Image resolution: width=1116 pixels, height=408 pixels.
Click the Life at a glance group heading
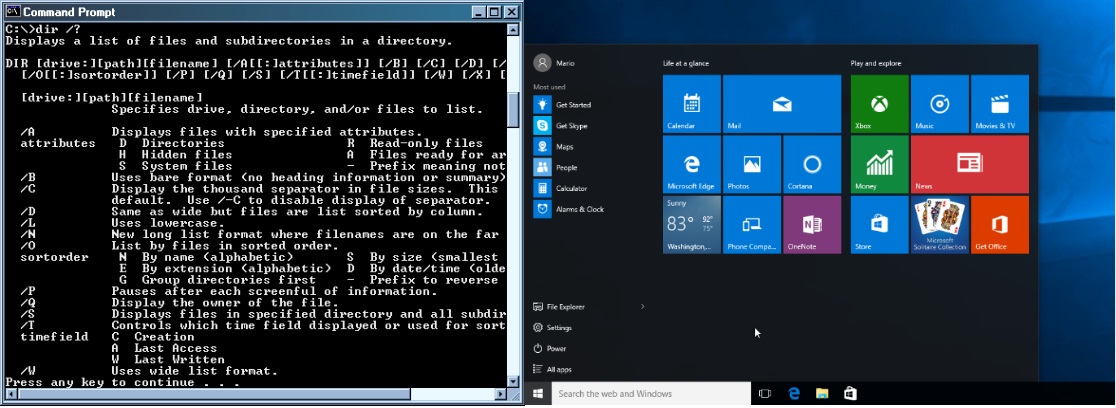685,63
